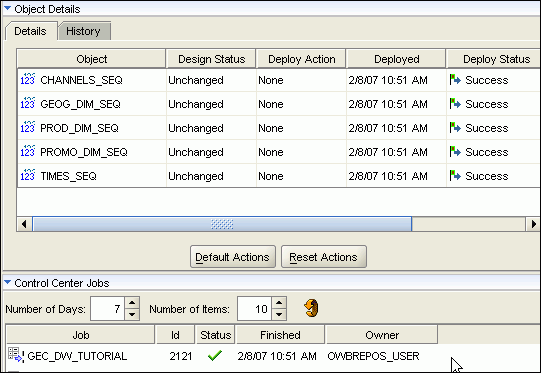Screen dimensions: 541x373
Task: Collapse the Object Details section
Action: pos(7,8)
